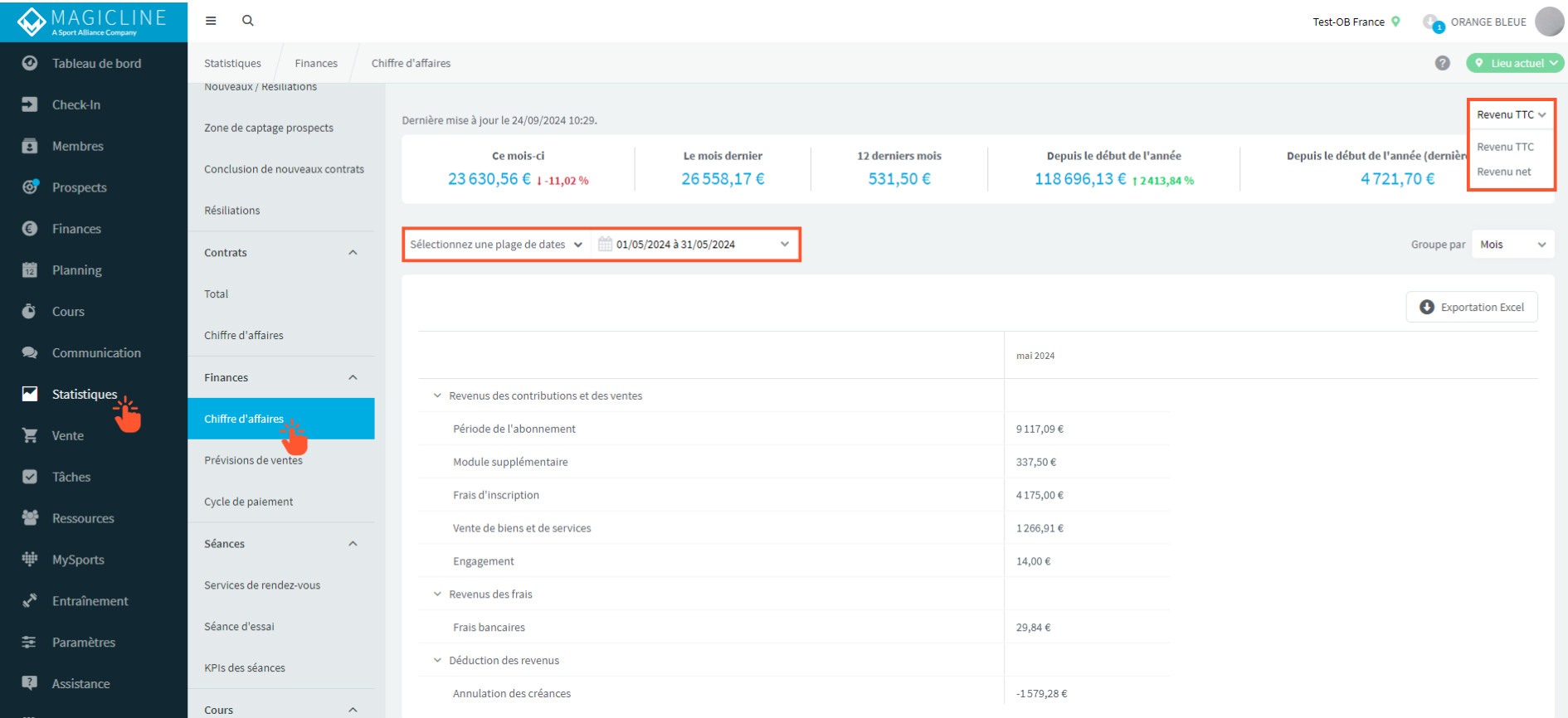Viewport: 1568px width, 718px height.
Task: Open the Paramètres sliders icon
Action: (x=30, y=642)
